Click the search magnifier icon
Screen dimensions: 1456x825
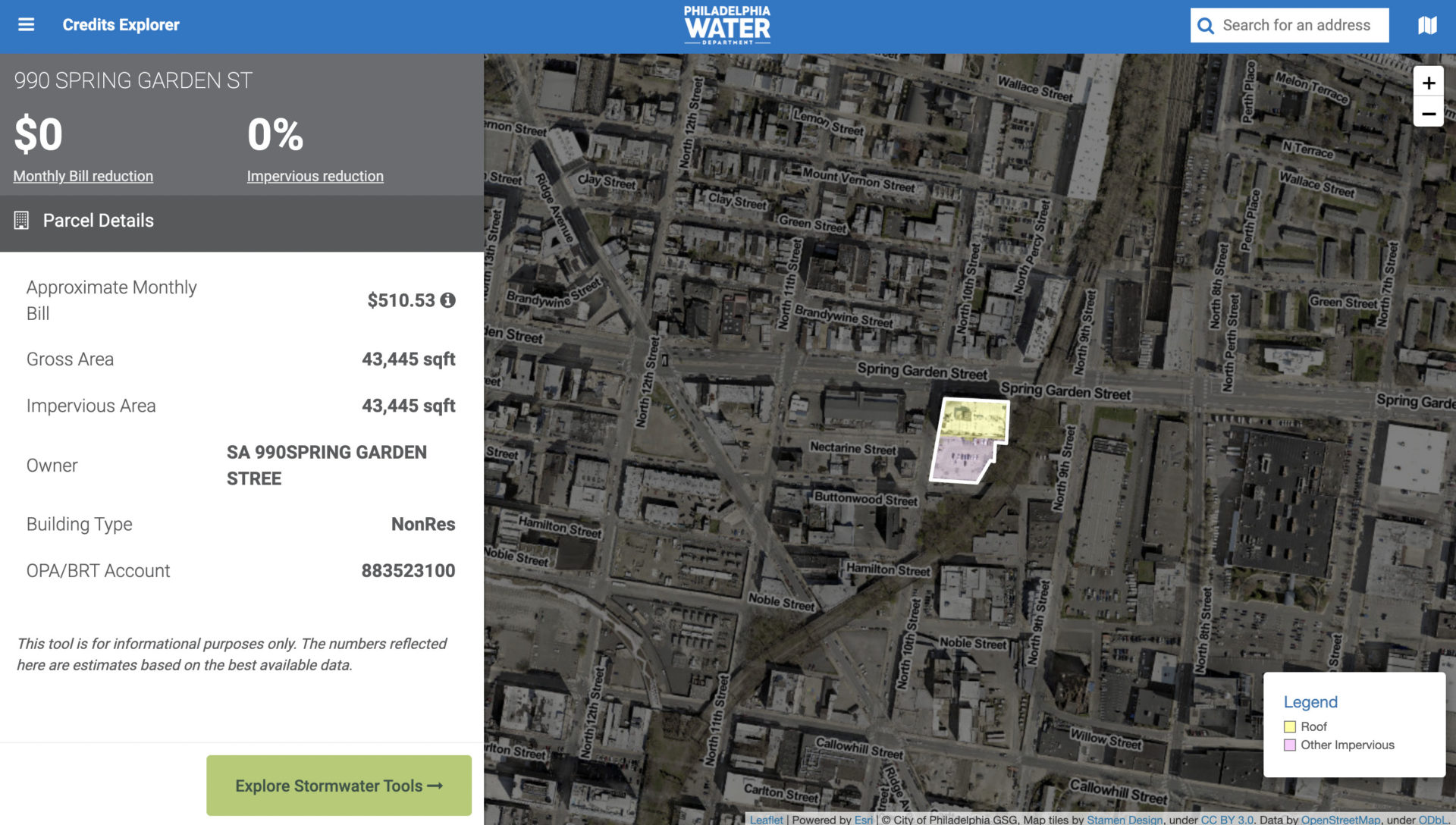(x=1205, y=26)
